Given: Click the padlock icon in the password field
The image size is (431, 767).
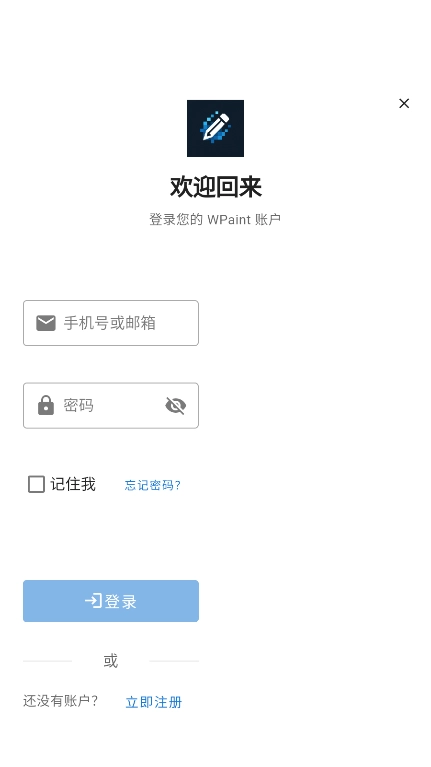Looking at the screenshot, I should pyautogui.click(x=46, y=406).
